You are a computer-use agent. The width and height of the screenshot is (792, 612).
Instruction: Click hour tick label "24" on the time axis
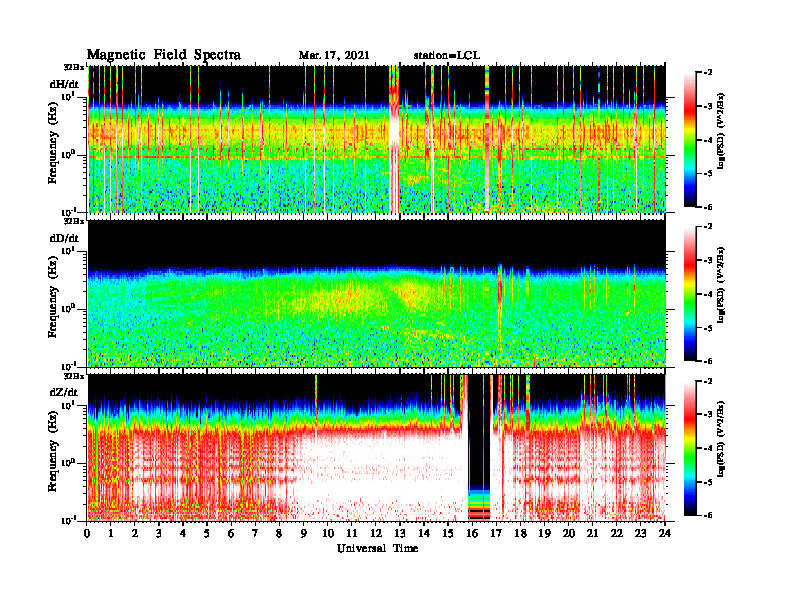(665, 534)
